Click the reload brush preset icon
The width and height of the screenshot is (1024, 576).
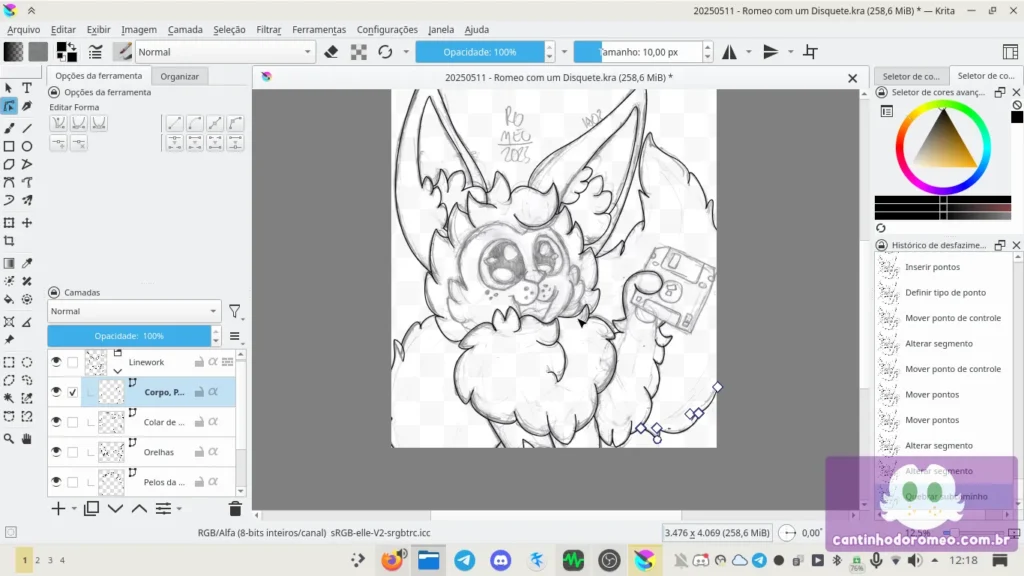click(x=385, y=52)
